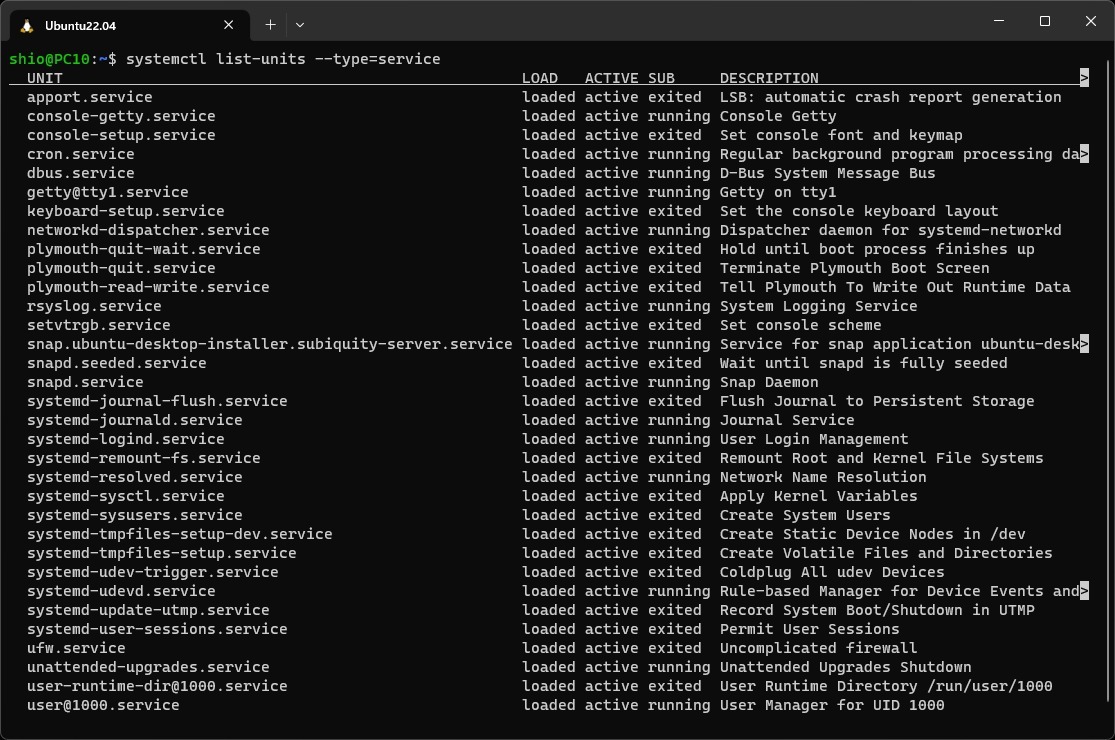Open the new tab profile dropdown
Image resolution: width=1115 pixels, height=740 pixels.
(300, 25)
